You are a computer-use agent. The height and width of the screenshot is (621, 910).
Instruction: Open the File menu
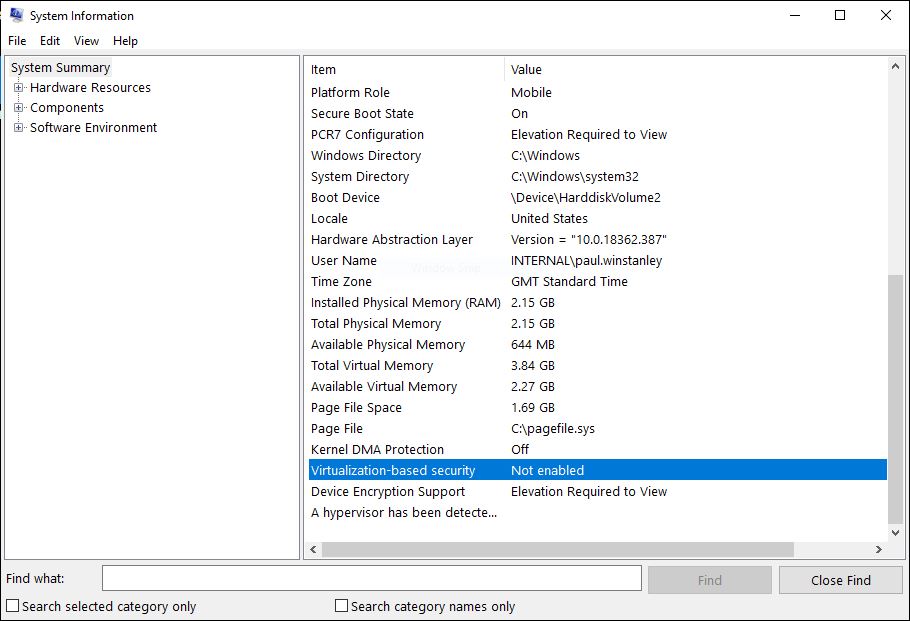(16, 41)
